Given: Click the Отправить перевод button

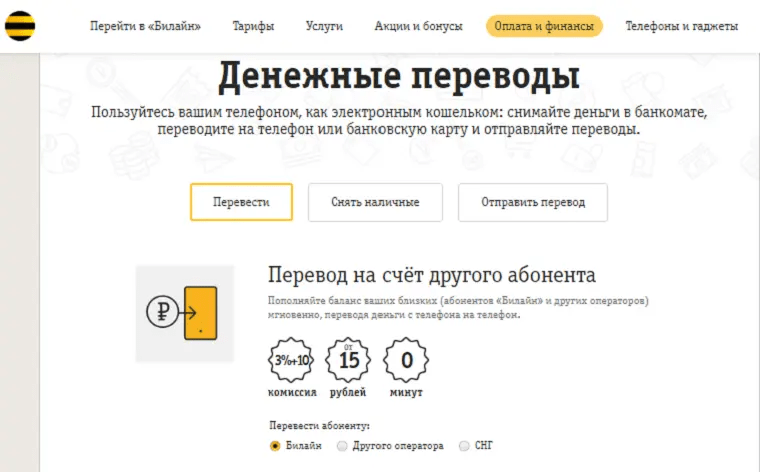Looking at the screenshot, I should (x=533, y=202).
